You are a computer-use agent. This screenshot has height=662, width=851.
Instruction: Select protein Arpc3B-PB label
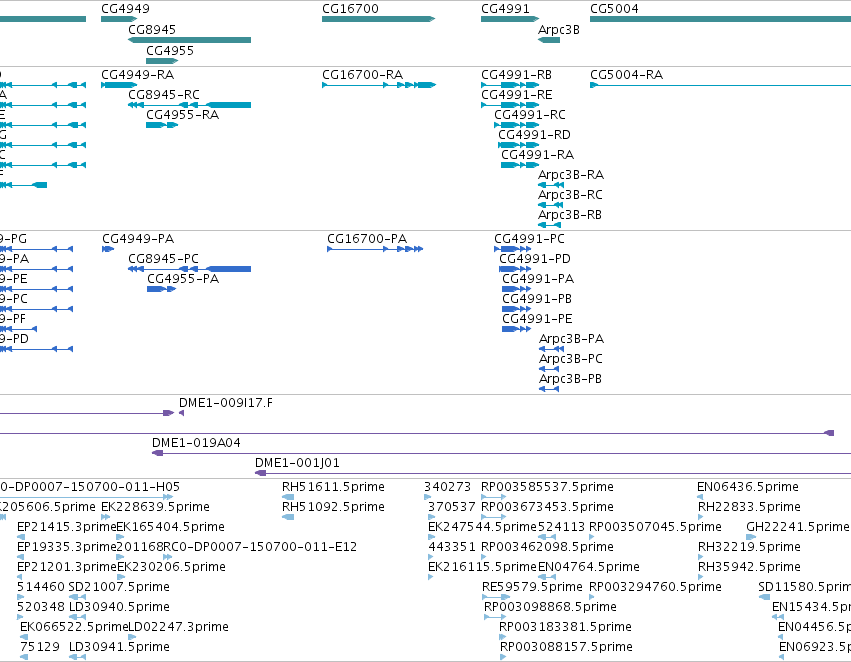click(x=570, y=379)
